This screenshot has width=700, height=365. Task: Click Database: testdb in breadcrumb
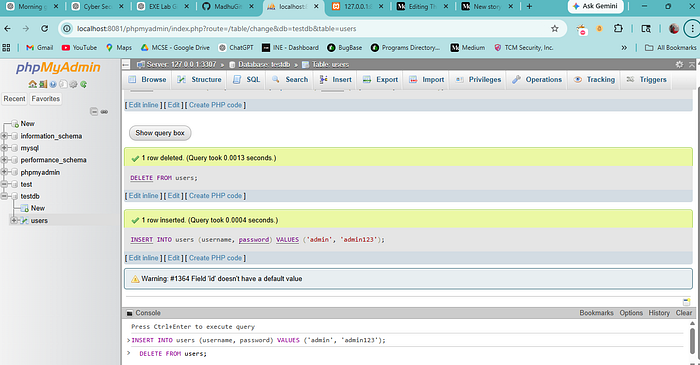[x=263, y=65]
